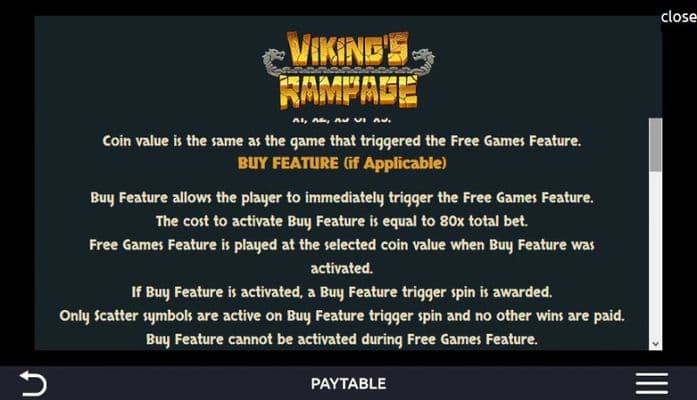Click the partially hidden text under logo

pyautogui.click(x=341, y=120)
